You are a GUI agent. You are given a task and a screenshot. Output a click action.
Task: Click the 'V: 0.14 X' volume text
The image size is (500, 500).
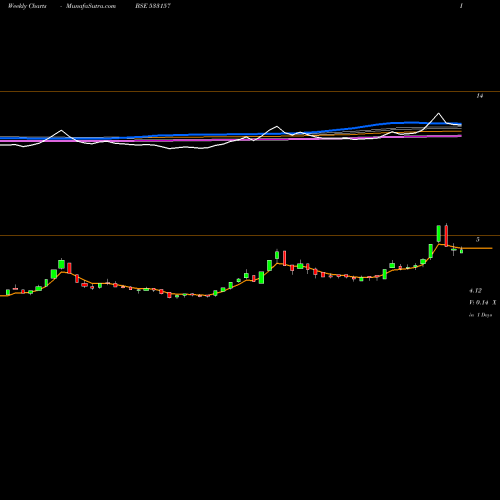pos(483,303)
